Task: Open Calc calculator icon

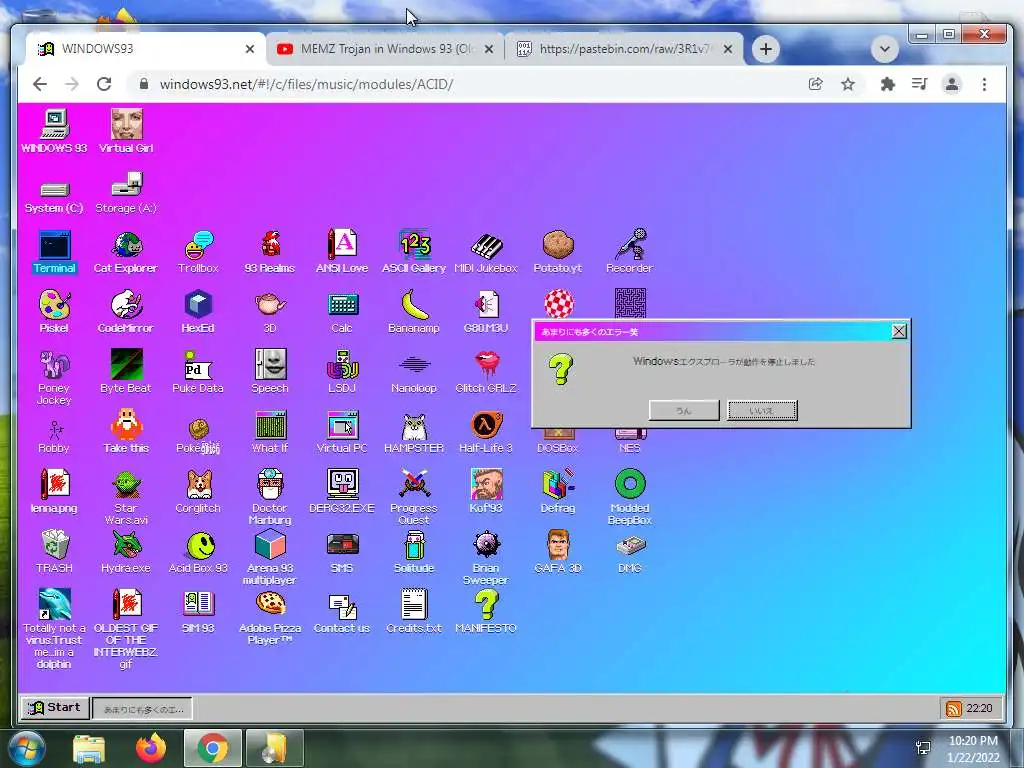Action: pyautogui.click(x=342, y=312)
